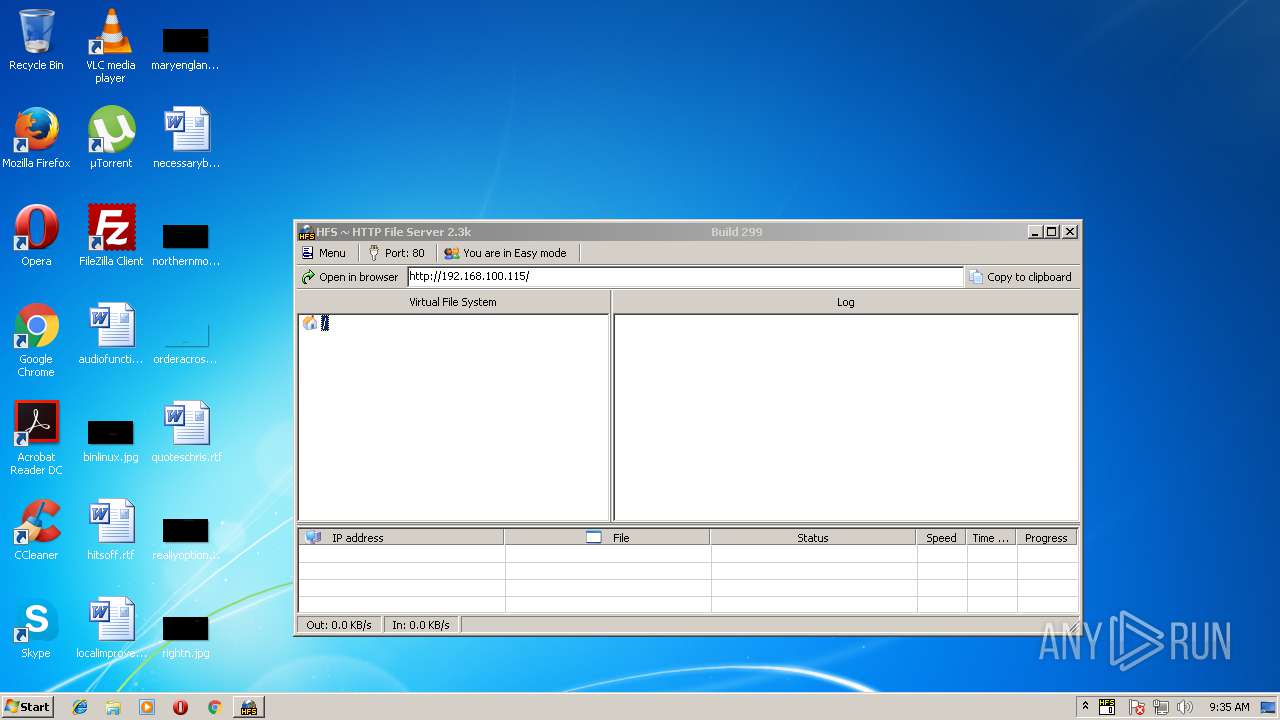This screenshot has height=720, width=1280.
Task: Select the necessaryb... Word document icon
Action: click(186, 138)
